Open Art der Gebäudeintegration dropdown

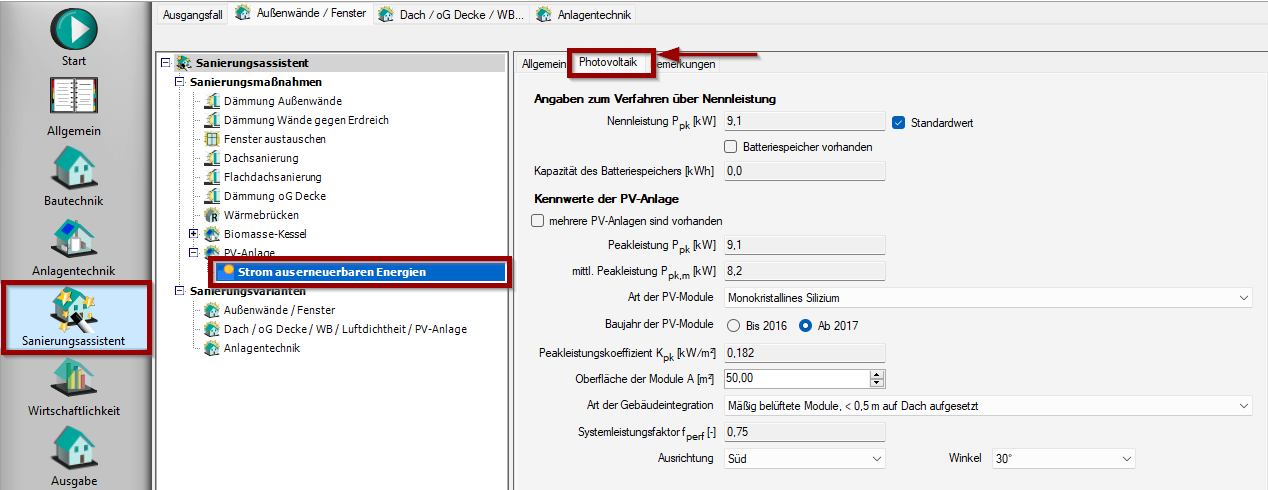[x=988, y=405]
